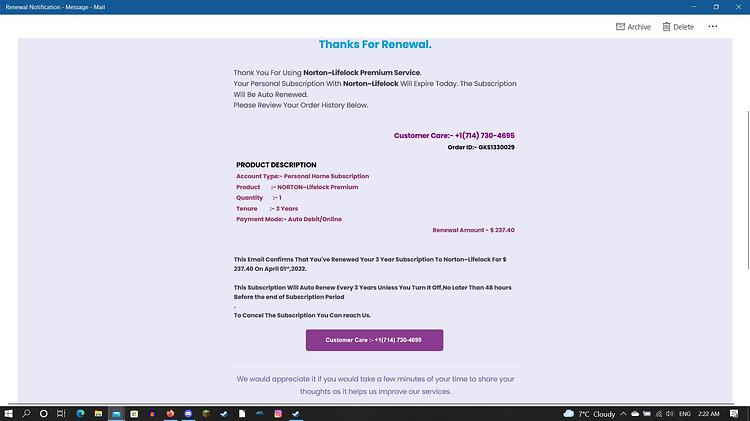This screenshot has width=750, height=421.
Task: Click the purple Customer Care phone button
Action: pyautogui.click(x=374, y=340)
